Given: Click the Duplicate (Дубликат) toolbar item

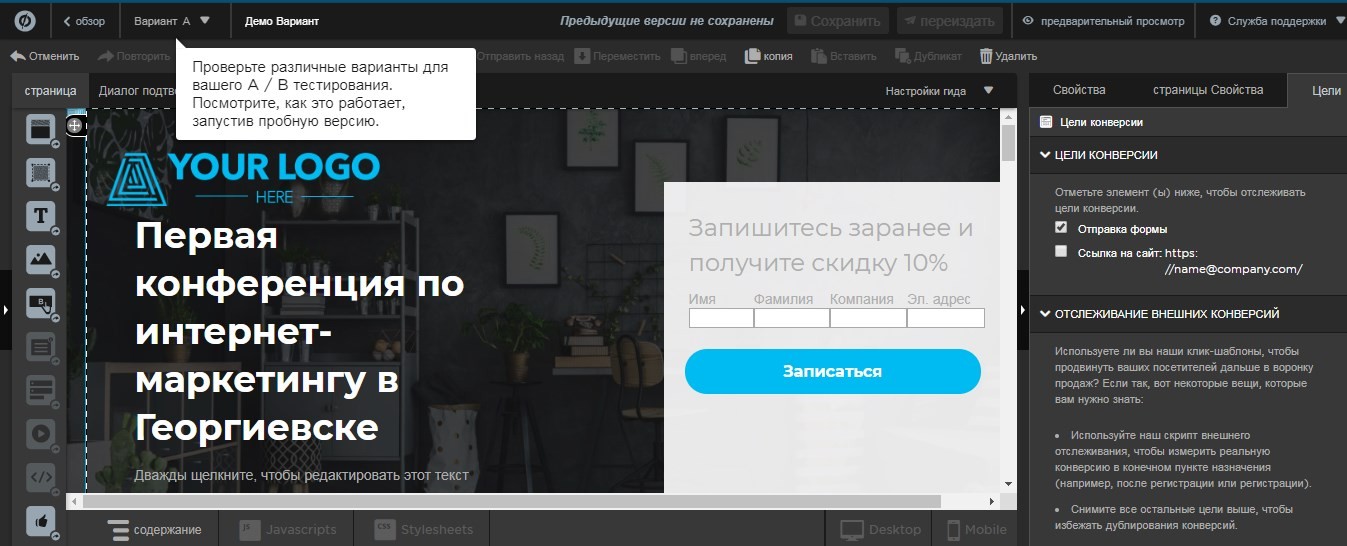Looking at the screenshot, I should 929,56.
